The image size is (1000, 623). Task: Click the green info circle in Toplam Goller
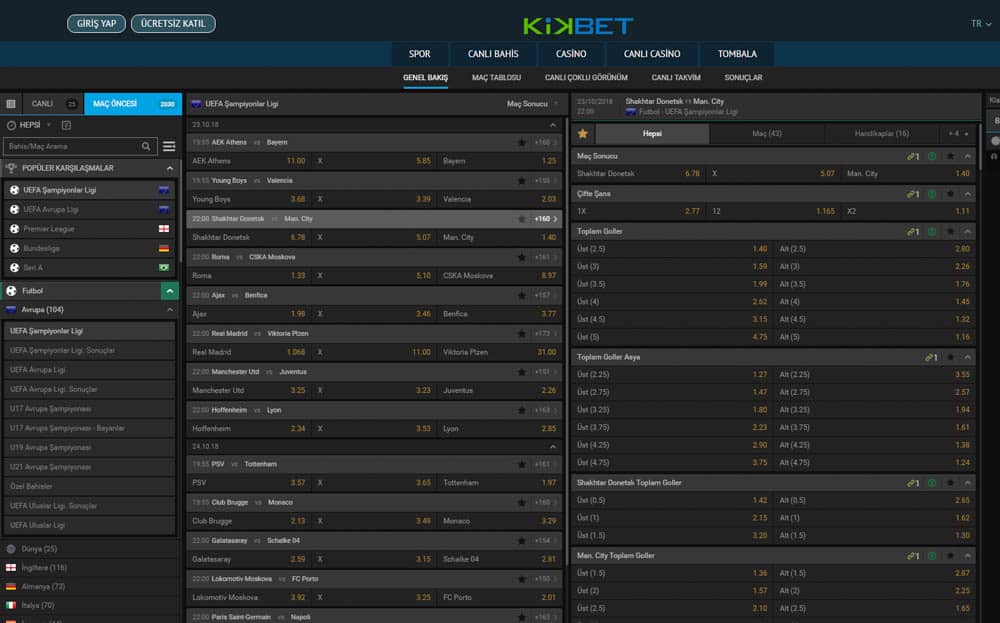tap(932, 231)
